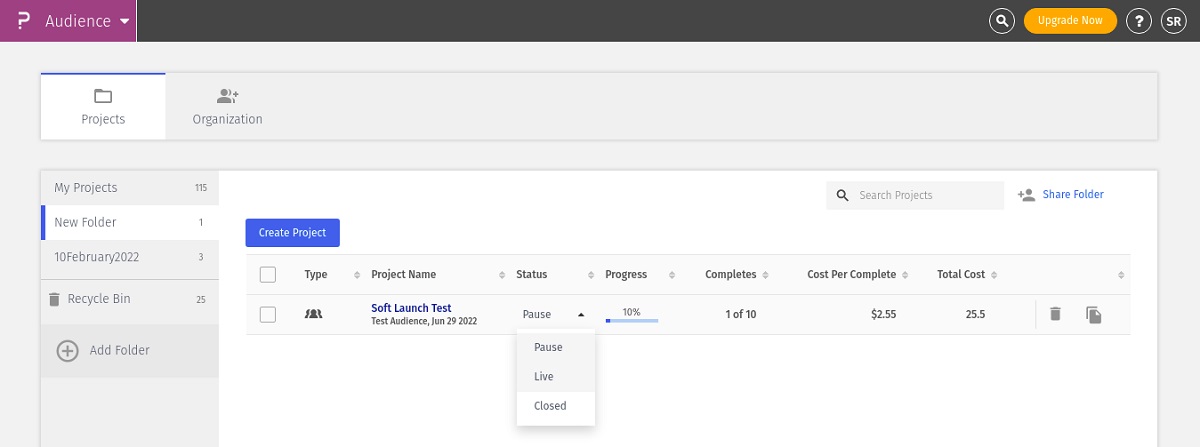Image resolution: width=1200 pixels, height=447 pixels.
Task: Tick the select-all checkbox in table header
Action: coord(268,275)
